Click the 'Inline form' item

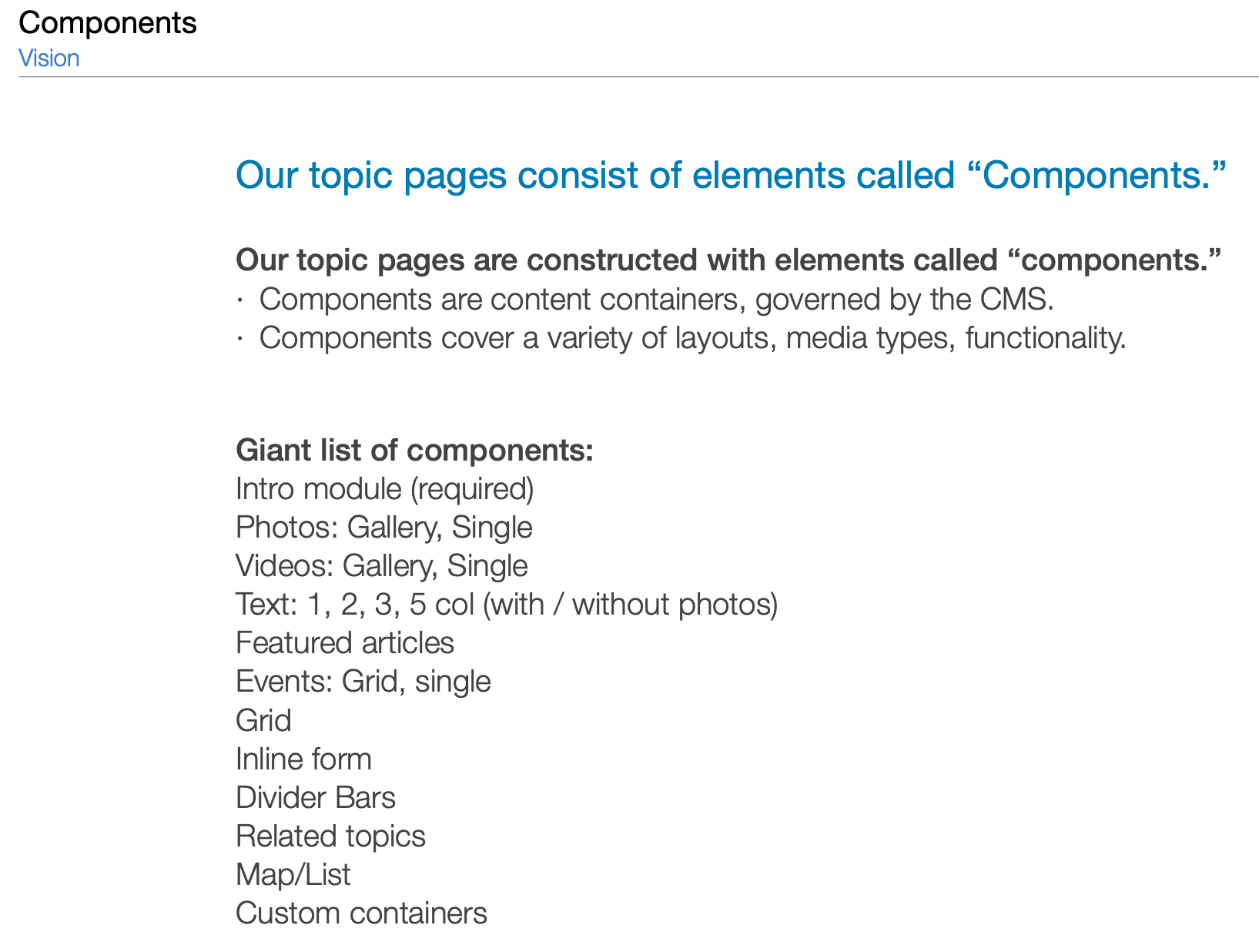303,759
